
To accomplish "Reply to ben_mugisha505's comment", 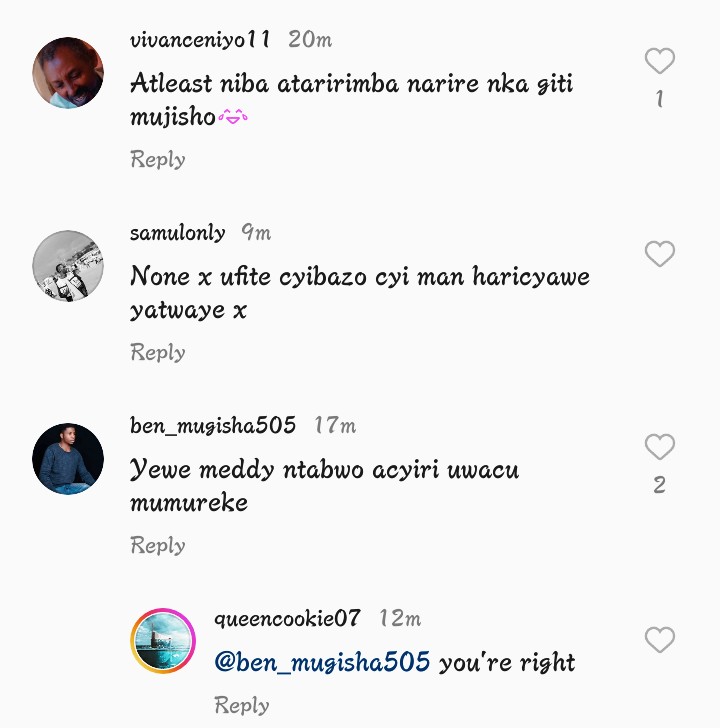I will point(158,545).
